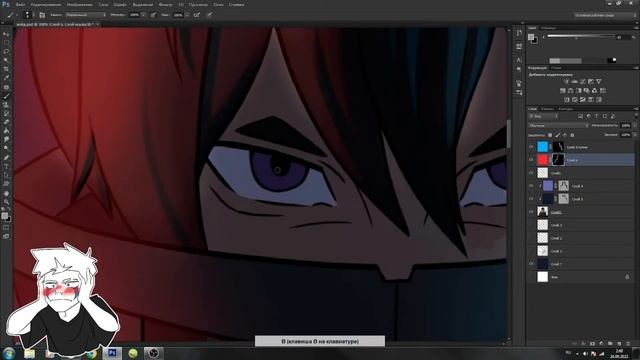640x360 pixels.
Task: Add a Color Balance adjustment
Action: point(571,90)
